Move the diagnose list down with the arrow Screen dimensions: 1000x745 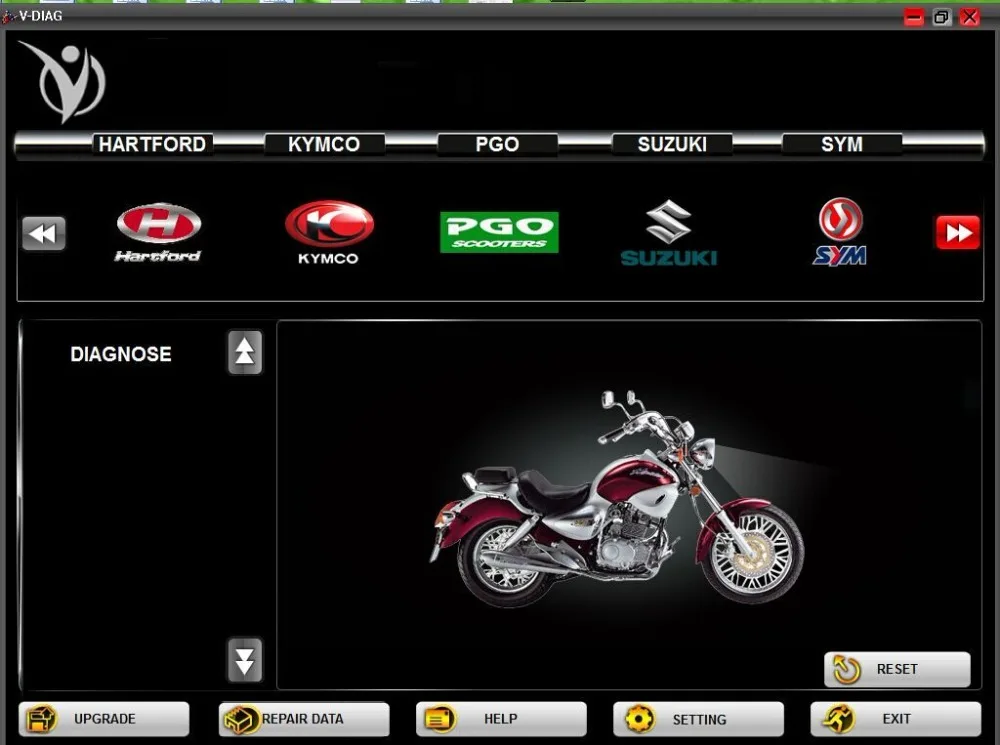point(245,660)
